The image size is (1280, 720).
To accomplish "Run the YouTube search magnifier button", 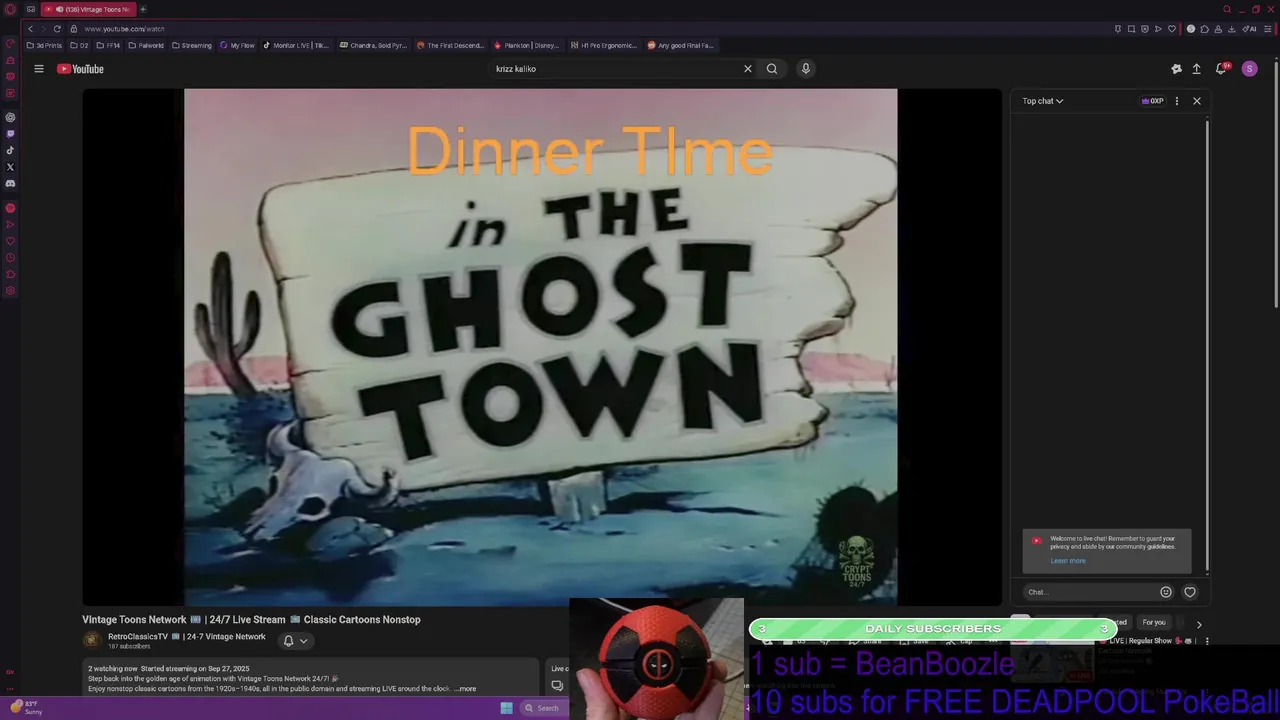I will [x=772, y=69].
